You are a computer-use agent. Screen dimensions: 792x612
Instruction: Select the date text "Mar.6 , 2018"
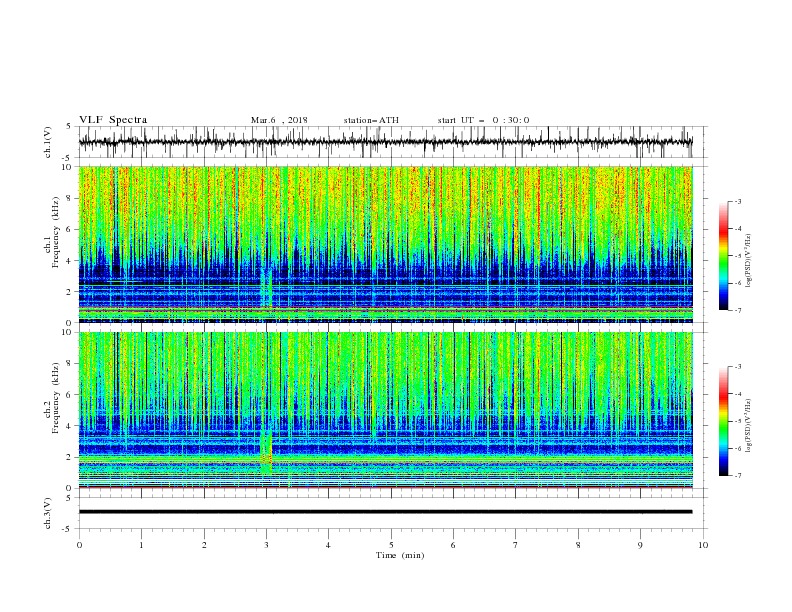[x=279, y=120]
